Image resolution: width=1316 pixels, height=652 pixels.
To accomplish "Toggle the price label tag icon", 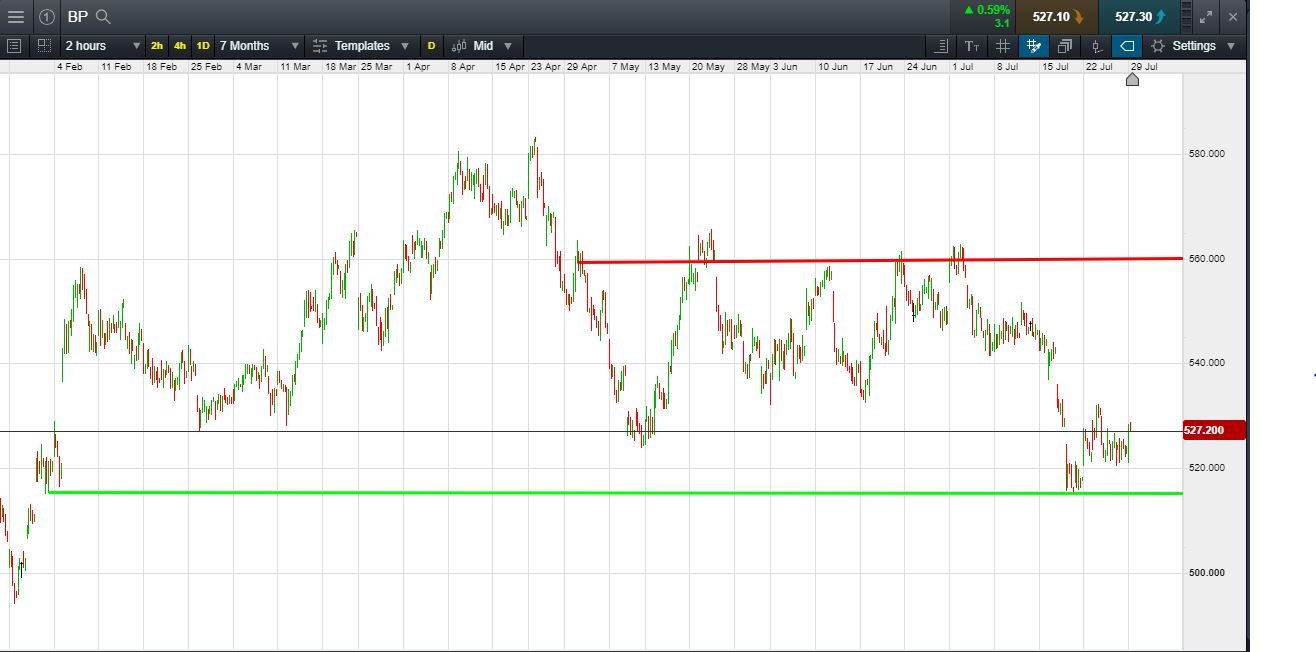I will [x=1127, y=46].
